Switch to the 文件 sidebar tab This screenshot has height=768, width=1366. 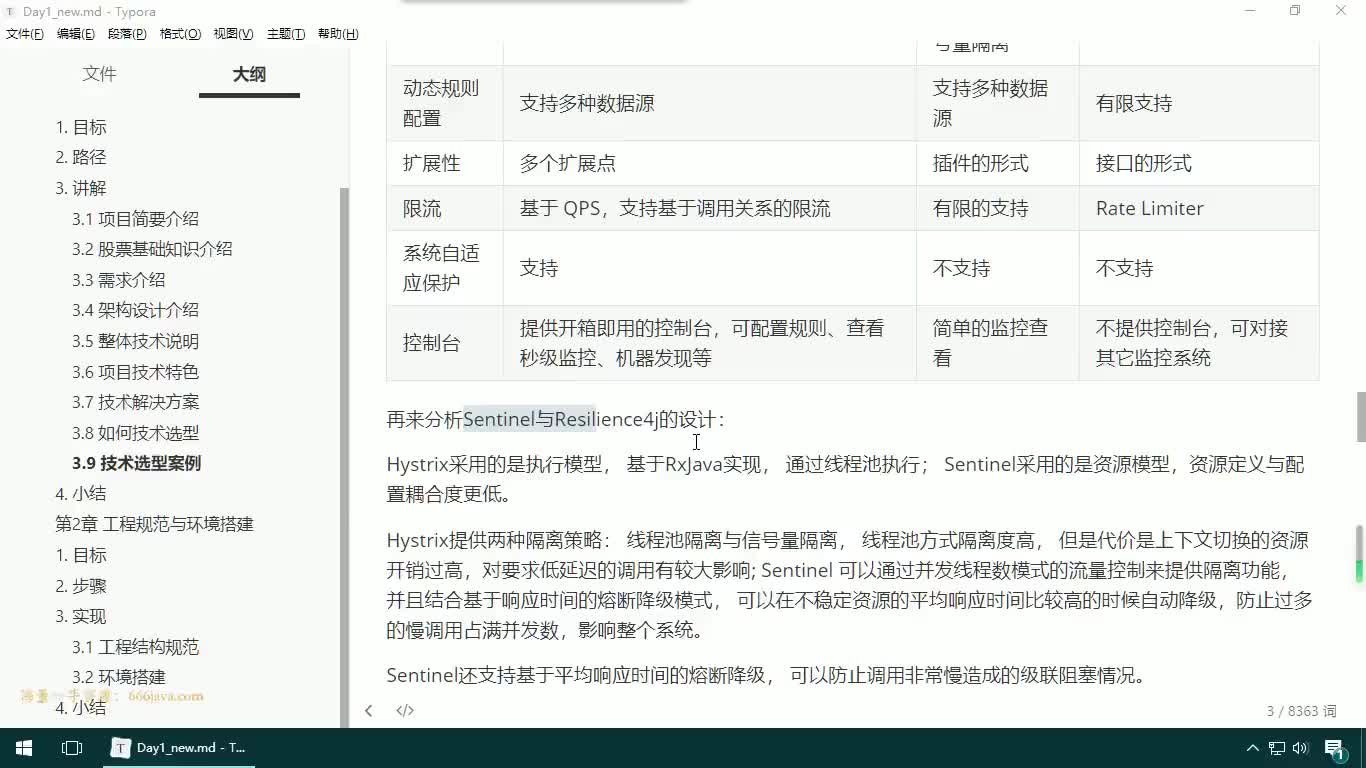(x=99, y=74)
